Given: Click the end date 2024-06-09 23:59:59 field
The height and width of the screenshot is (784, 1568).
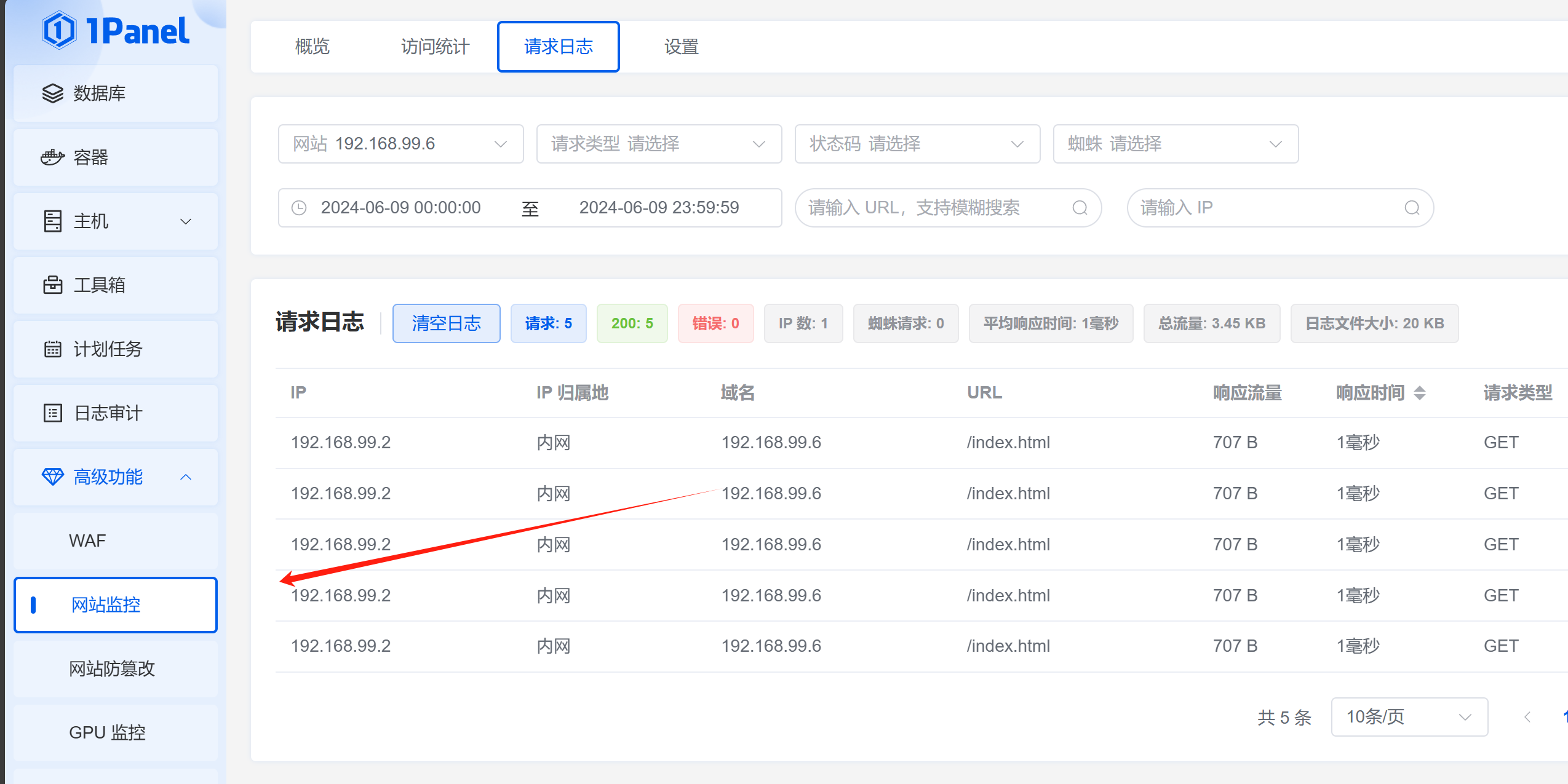Looking at the screenshot, I should tap(659, 208).
